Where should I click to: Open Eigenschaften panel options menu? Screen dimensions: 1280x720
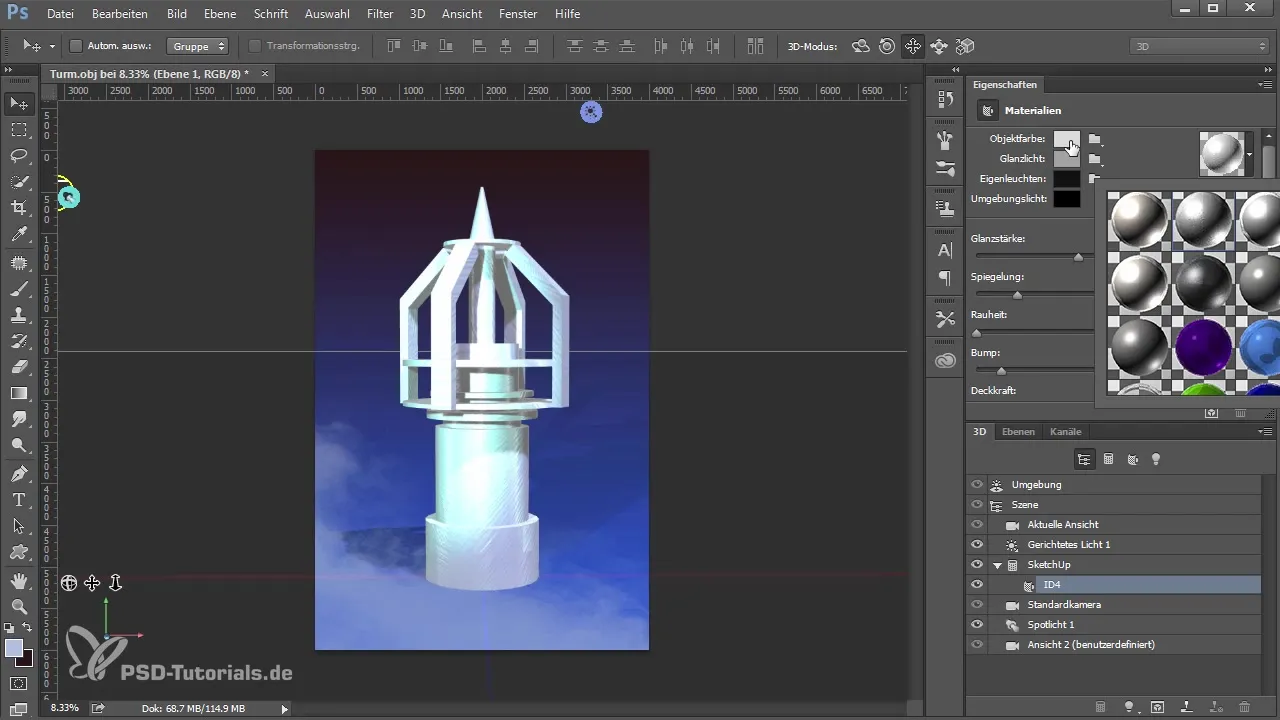[x=1266, y=85]
